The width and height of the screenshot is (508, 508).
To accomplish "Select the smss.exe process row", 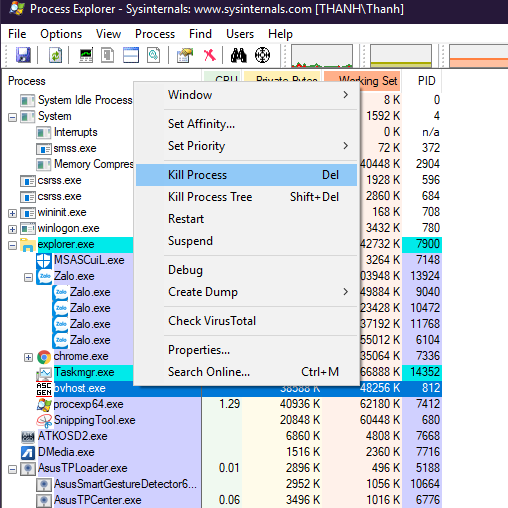I will pos(75,148).
